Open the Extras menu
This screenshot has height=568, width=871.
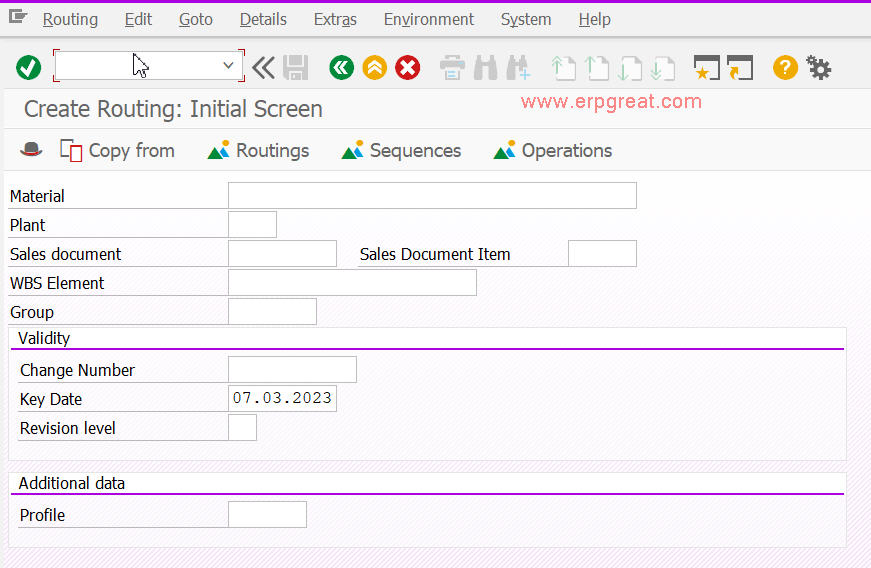click(335, 19)
